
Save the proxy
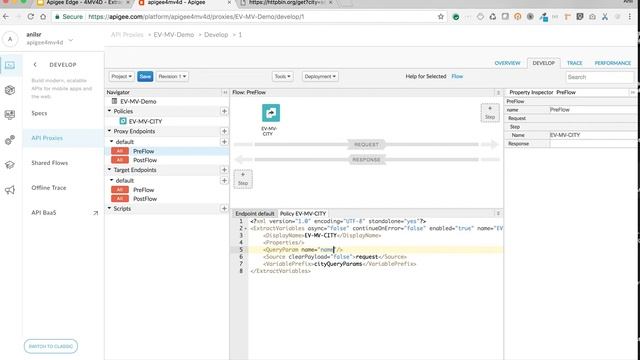tap(145, 76)
